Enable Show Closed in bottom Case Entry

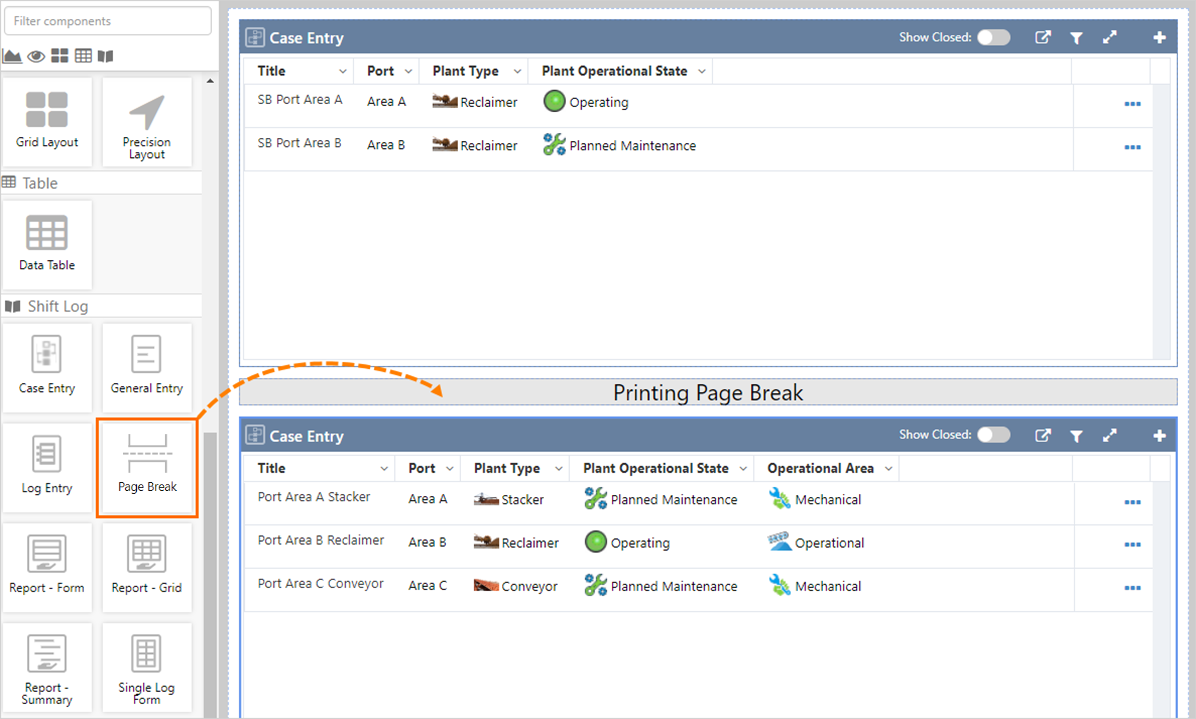click(x=993, y=435)
